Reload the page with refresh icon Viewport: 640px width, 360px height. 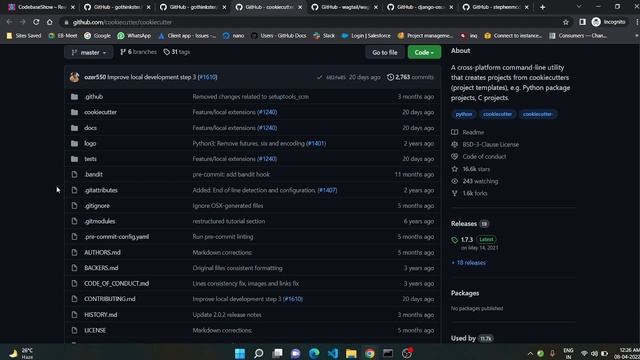point(36,22)
